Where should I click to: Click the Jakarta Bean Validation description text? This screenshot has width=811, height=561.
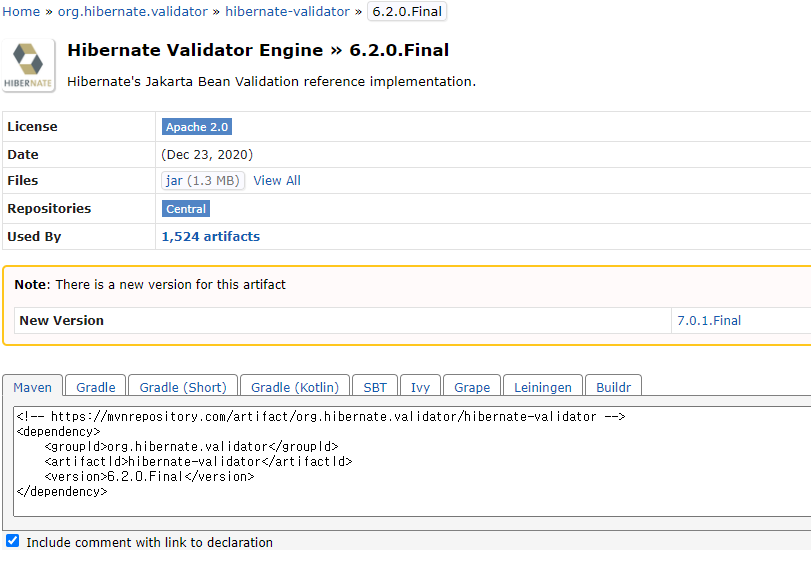[x=272, y=82]
